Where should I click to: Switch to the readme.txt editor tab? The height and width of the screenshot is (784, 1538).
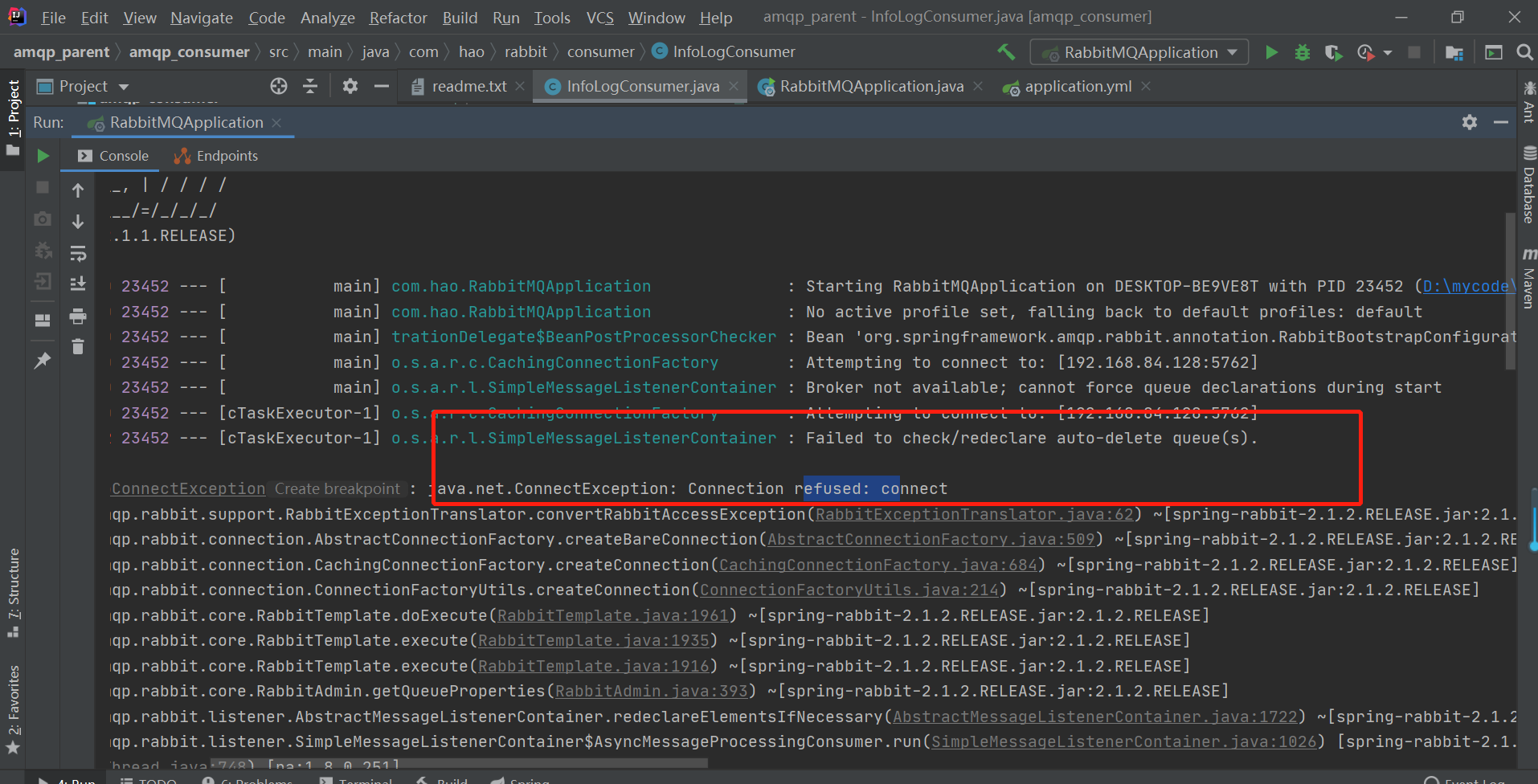click(469, 86)
